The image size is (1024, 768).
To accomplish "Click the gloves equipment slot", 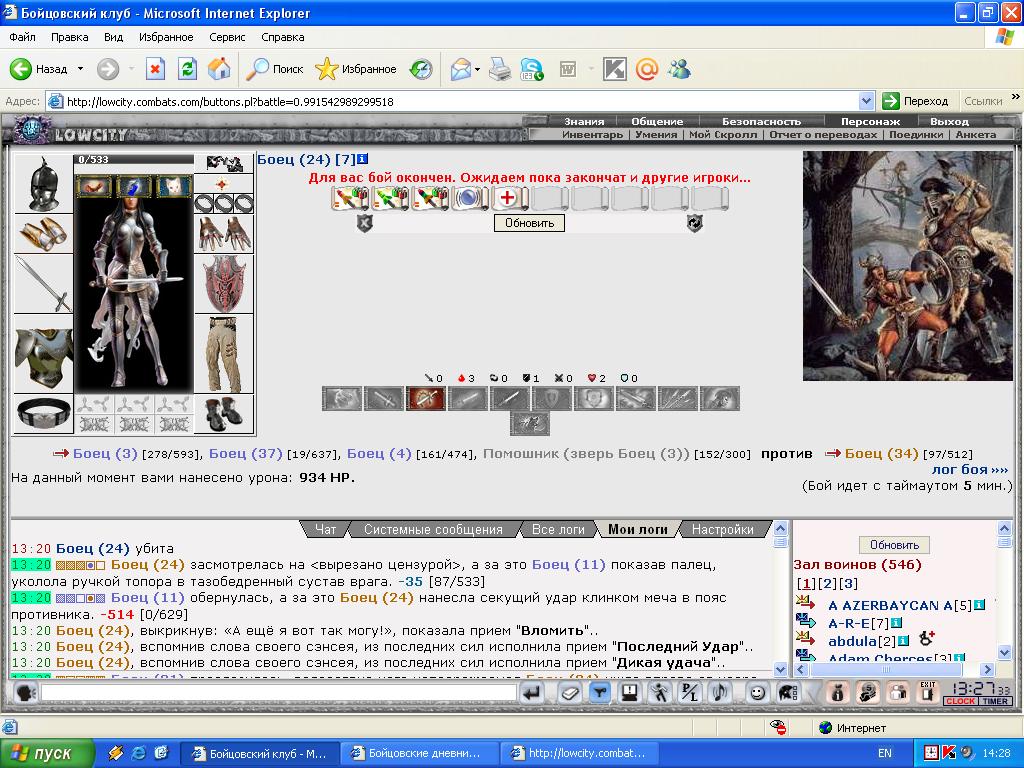I will pos(224,234).
